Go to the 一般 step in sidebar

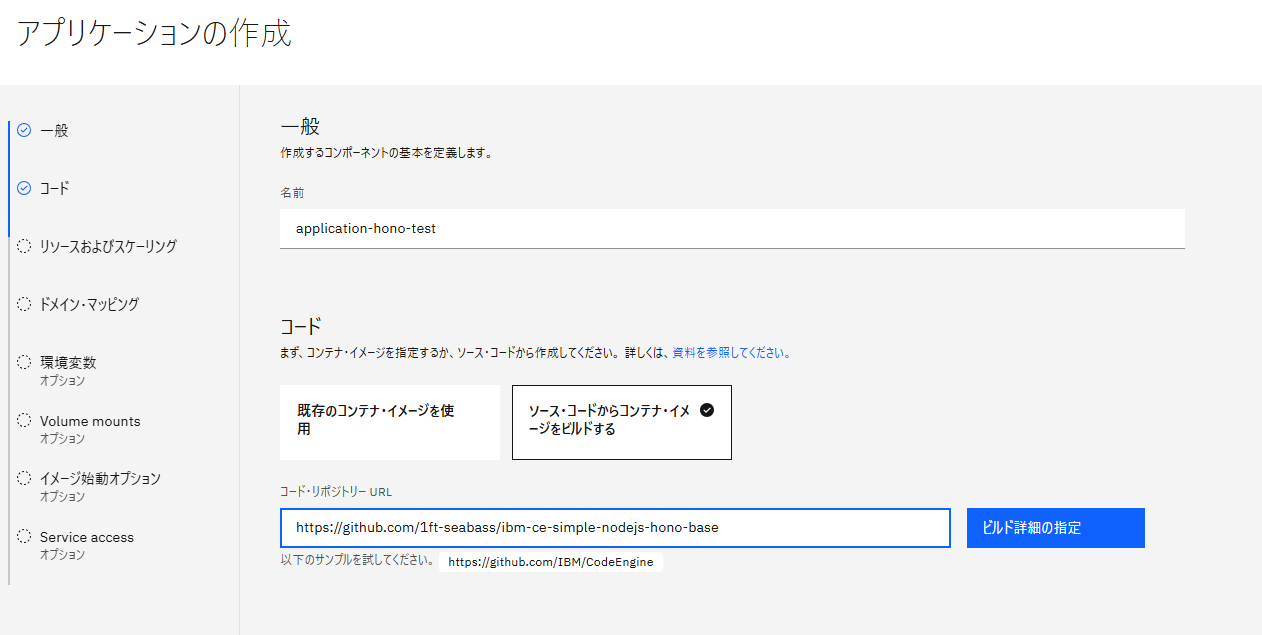click(54, 130)
